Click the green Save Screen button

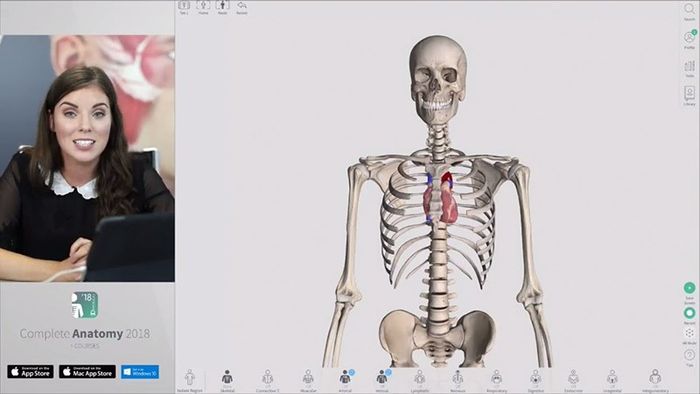tap(689, 288)
